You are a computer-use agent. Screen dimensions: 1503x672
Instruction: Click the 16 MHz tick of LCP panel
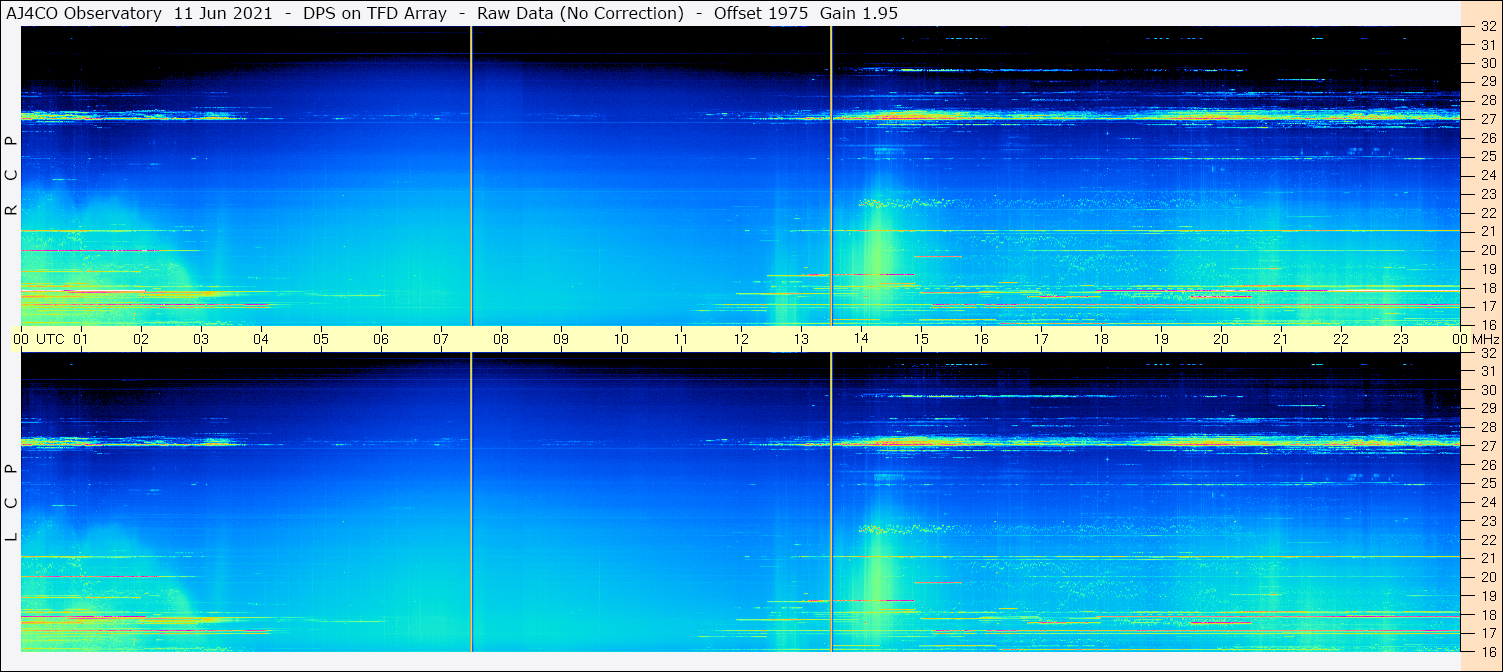[x=1488, y=651]
